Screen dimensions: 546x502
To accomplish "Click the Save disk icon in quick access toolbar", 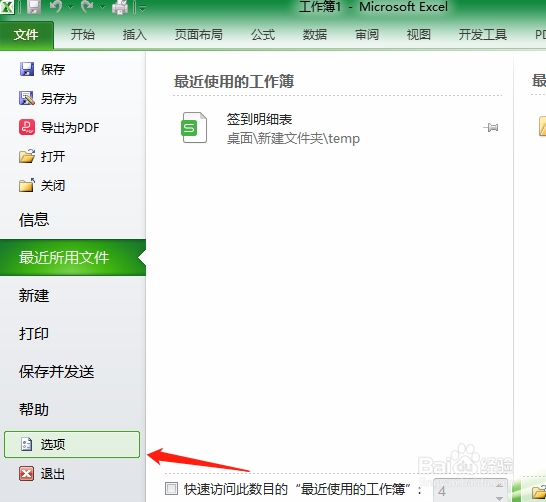I will click(x=34, y=7).
